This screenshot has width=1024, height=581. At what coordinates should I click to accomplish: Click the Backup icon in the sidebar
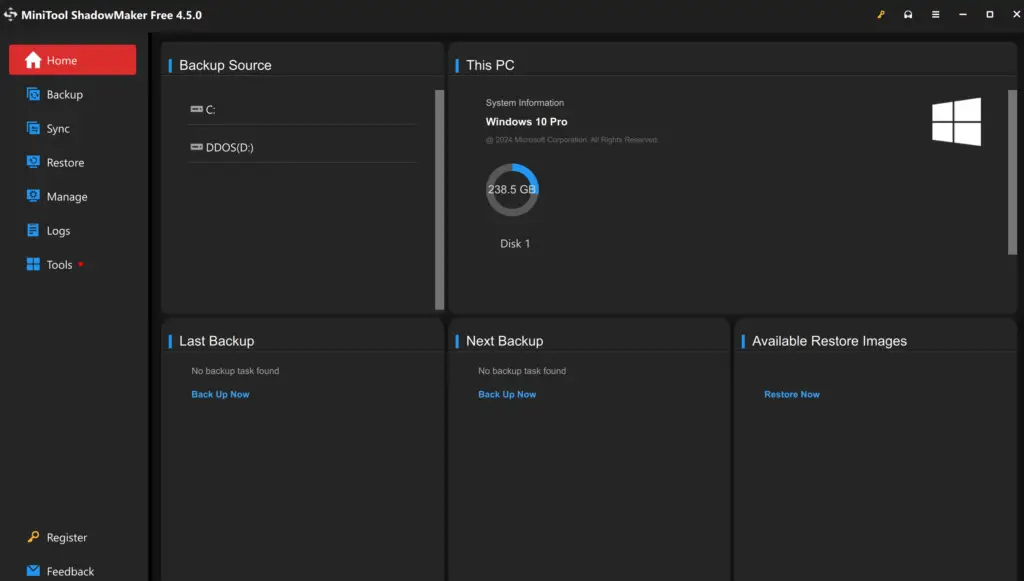(33, 95)
